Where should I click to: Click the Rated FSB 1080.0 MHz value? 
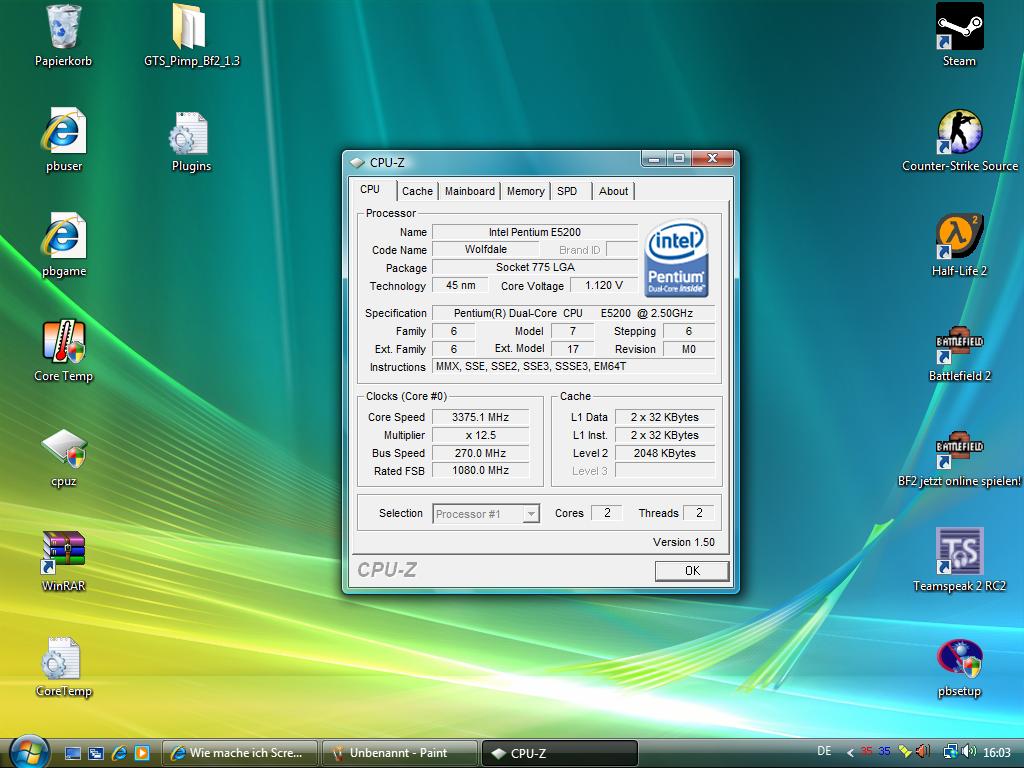click(481, 470)
